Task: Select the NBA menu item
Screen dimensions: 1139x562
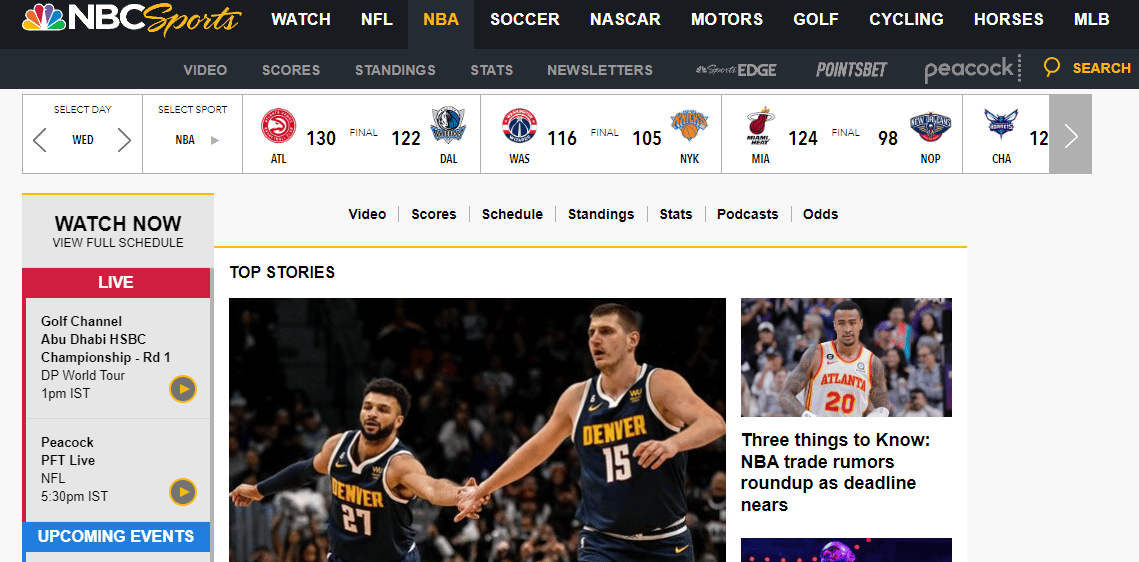Action: point(441,20)
